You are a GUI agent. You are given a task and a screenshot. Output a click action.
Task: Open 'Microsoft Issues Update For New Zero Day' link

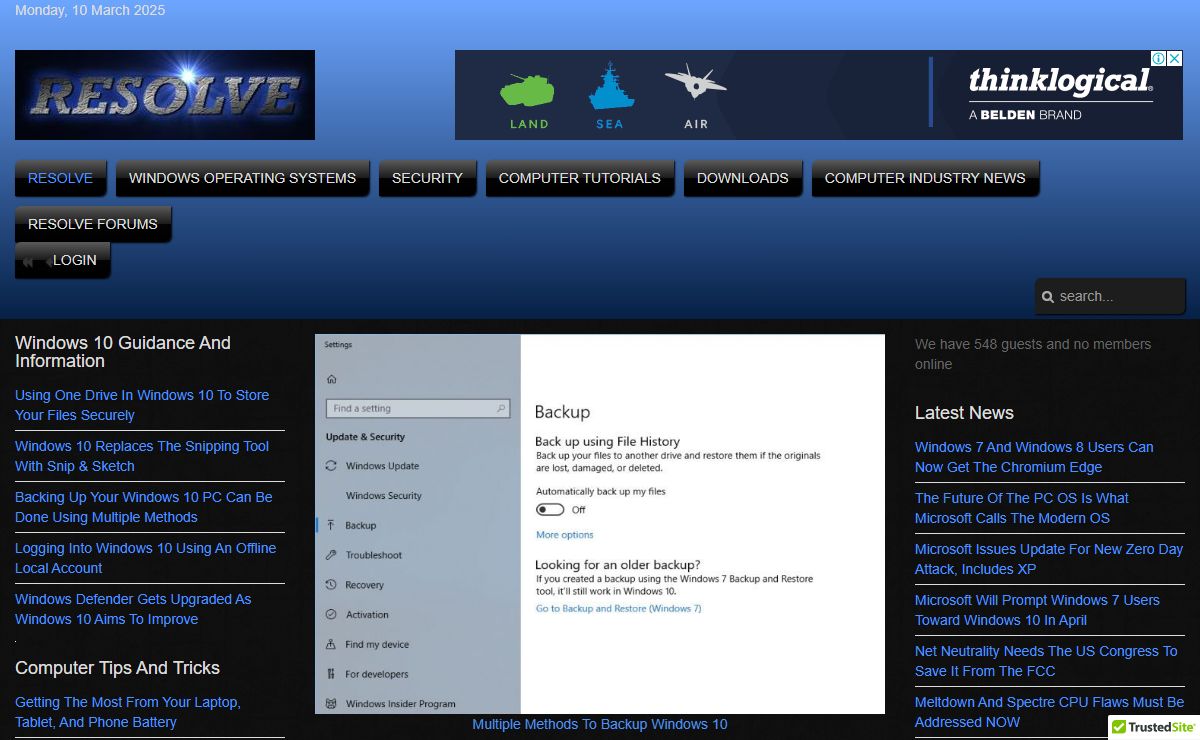point(1049,559)
